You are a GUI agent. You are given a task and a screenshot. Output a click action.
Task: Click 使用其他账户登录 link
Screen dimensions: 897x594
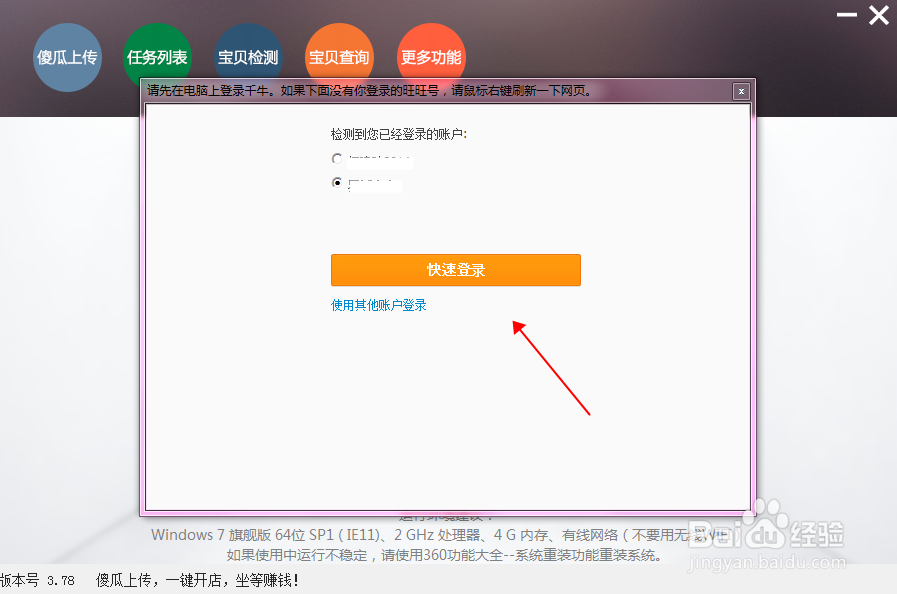pyautogui.click(x=379, y=305)
